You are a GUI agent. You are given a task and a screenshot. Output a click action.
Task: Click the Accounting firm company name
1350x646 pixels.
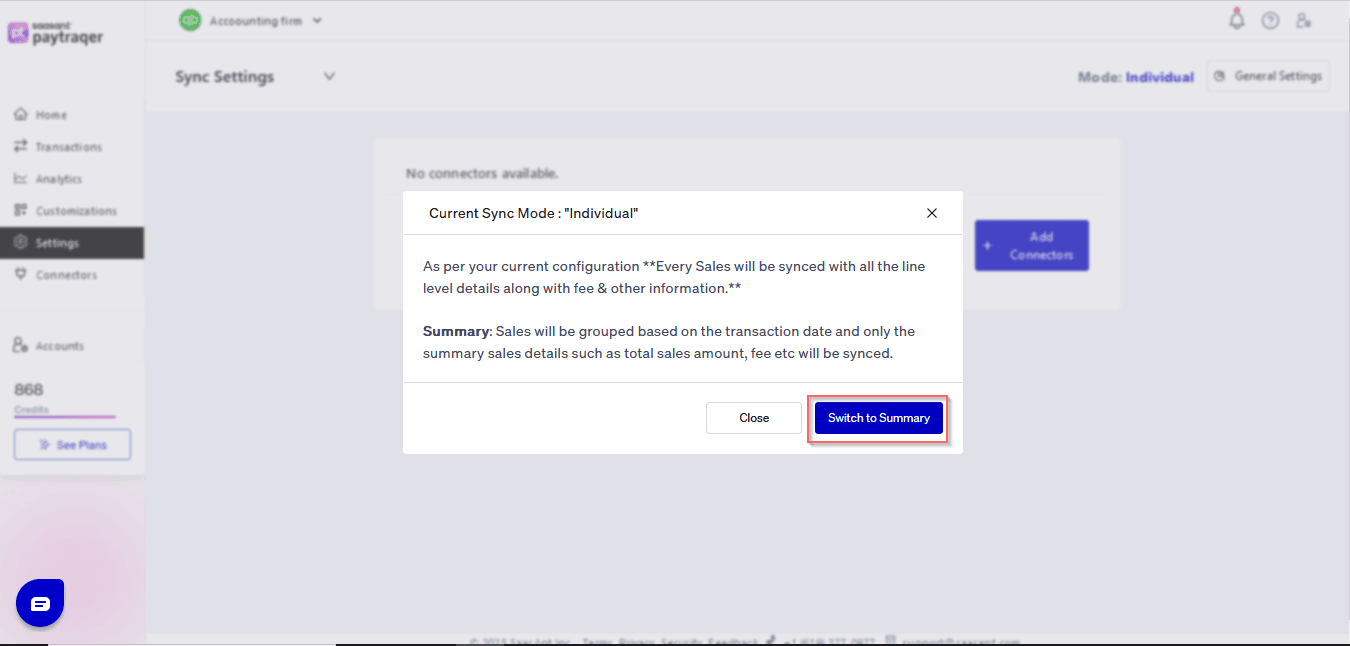coord(255,20)
